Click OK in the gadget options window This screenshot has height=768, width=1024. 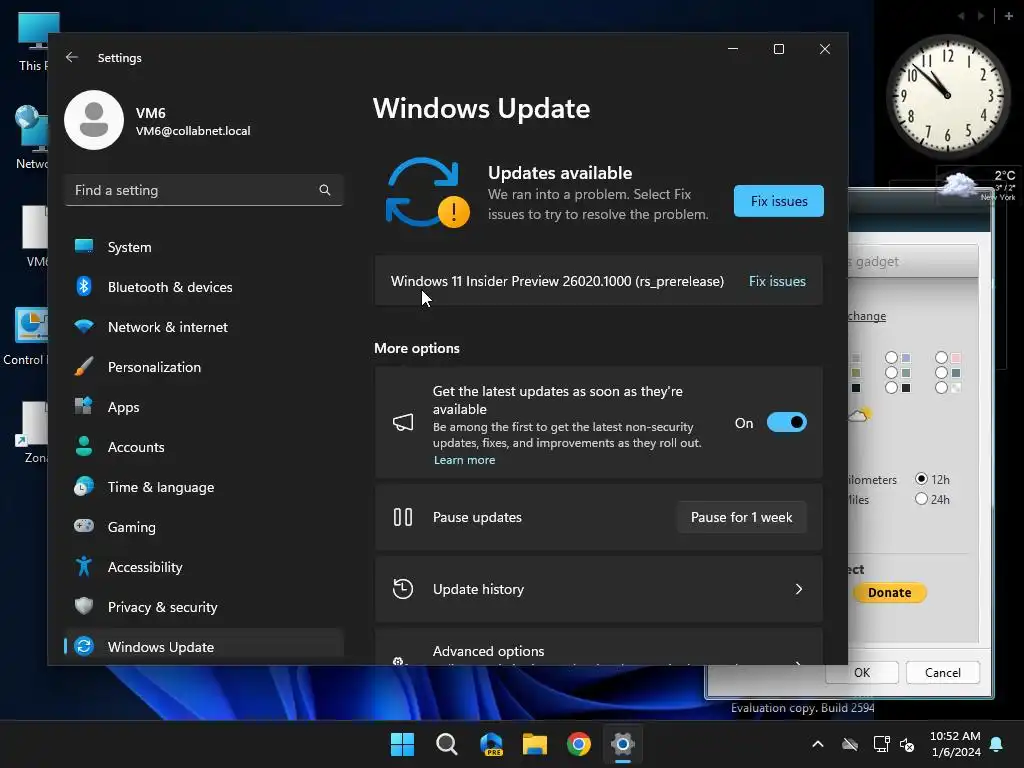pos(862,673)
